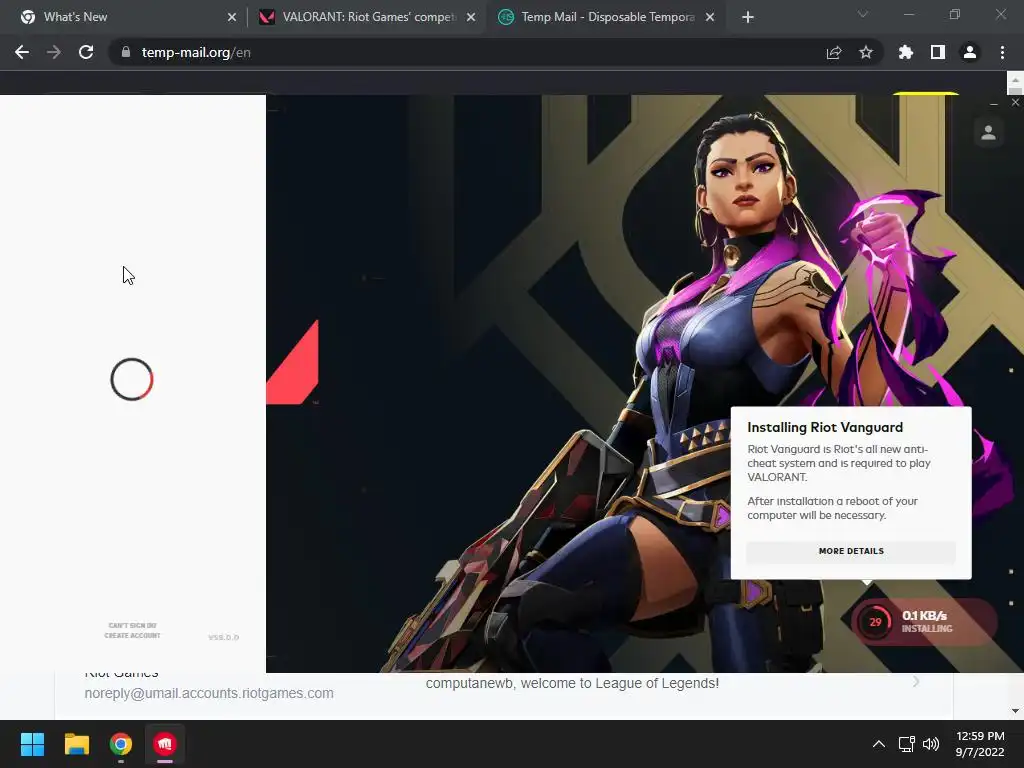Toggle the Chrome side panel icon
Image resolution: width=1024 pixels, height=768 pixels.
tap(938, 52)
